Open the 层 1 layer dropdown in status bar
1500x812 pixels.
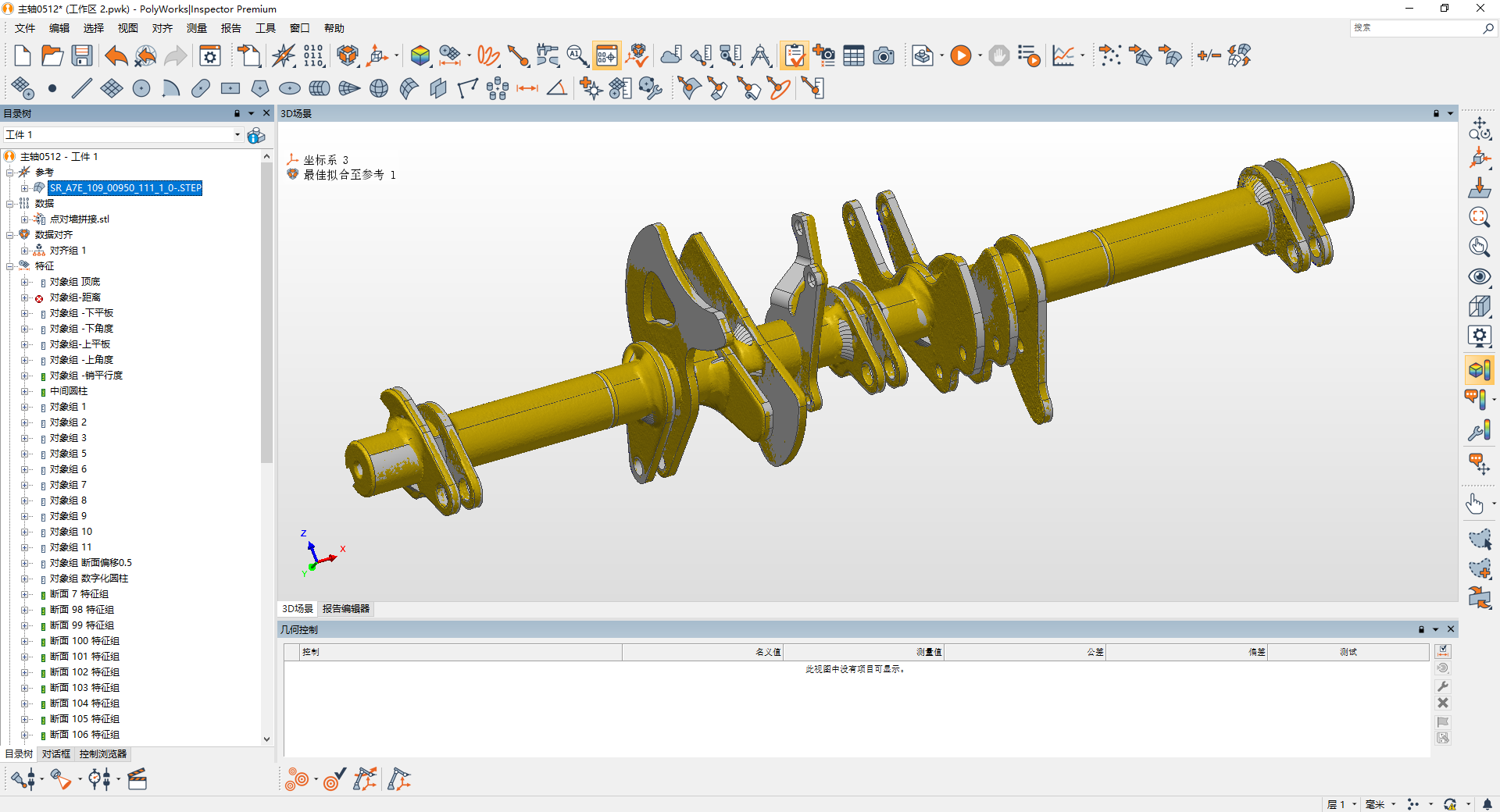coord(1355,804)
